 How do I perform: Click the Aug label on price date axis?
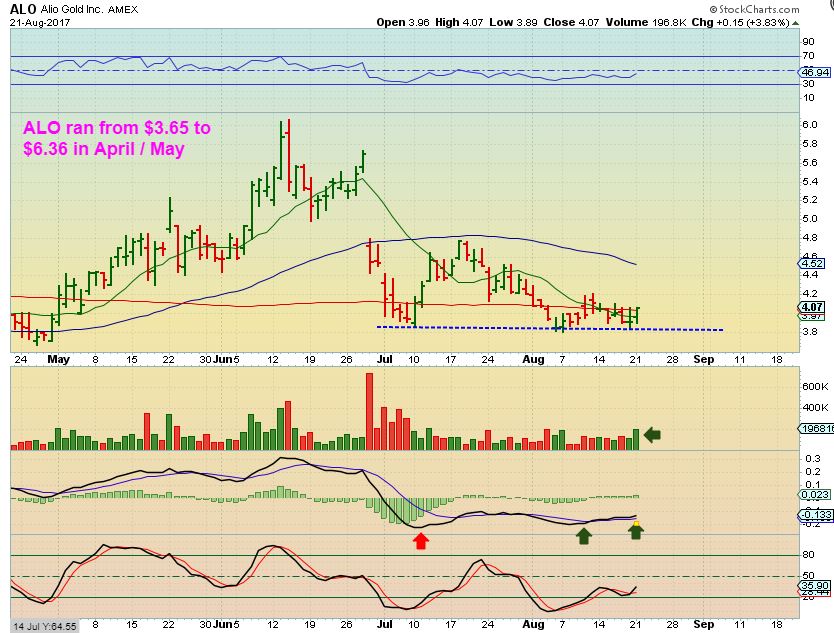(533, 360)
